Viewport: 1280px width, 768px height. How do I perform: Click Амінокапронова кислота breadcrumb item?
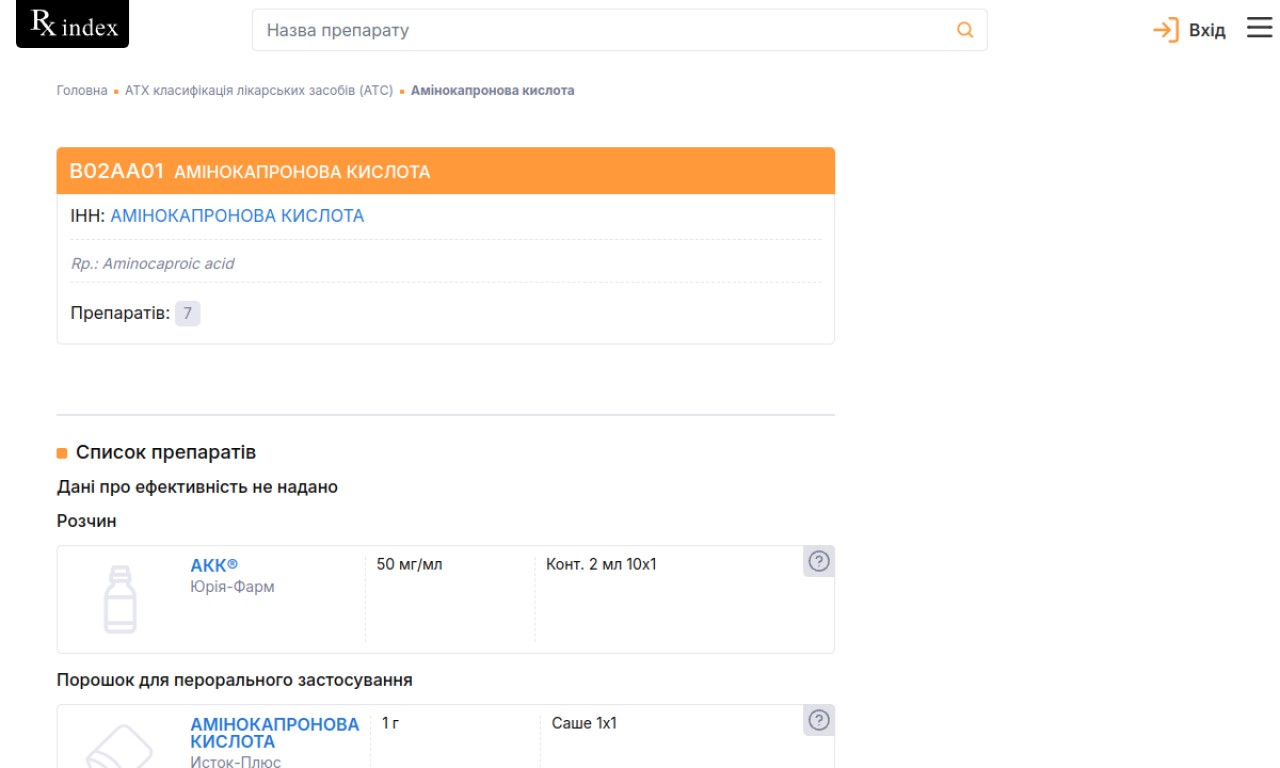pyautogui.click(x=492, y=90)
